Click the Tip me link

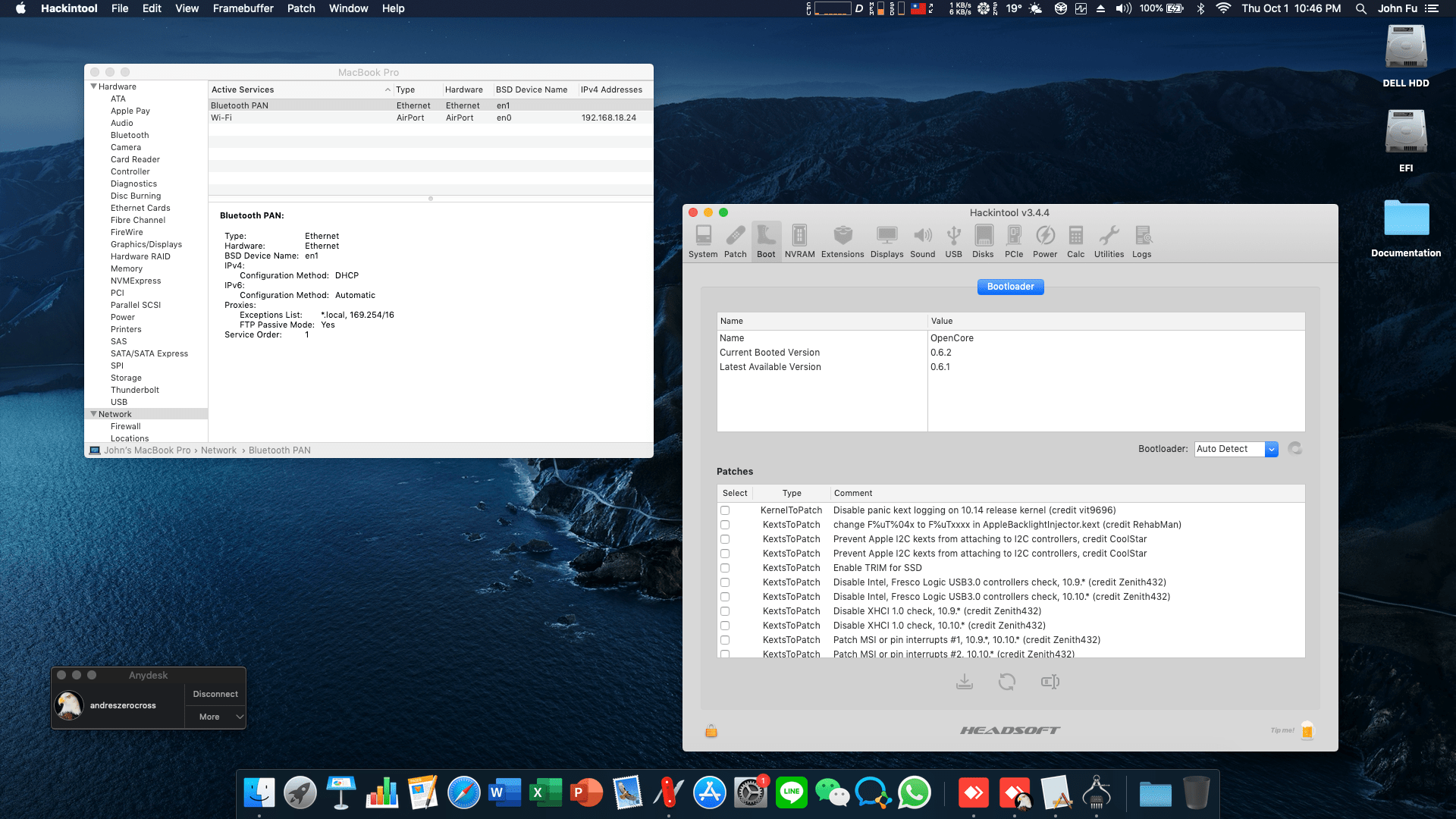[x=1282, y=730]
